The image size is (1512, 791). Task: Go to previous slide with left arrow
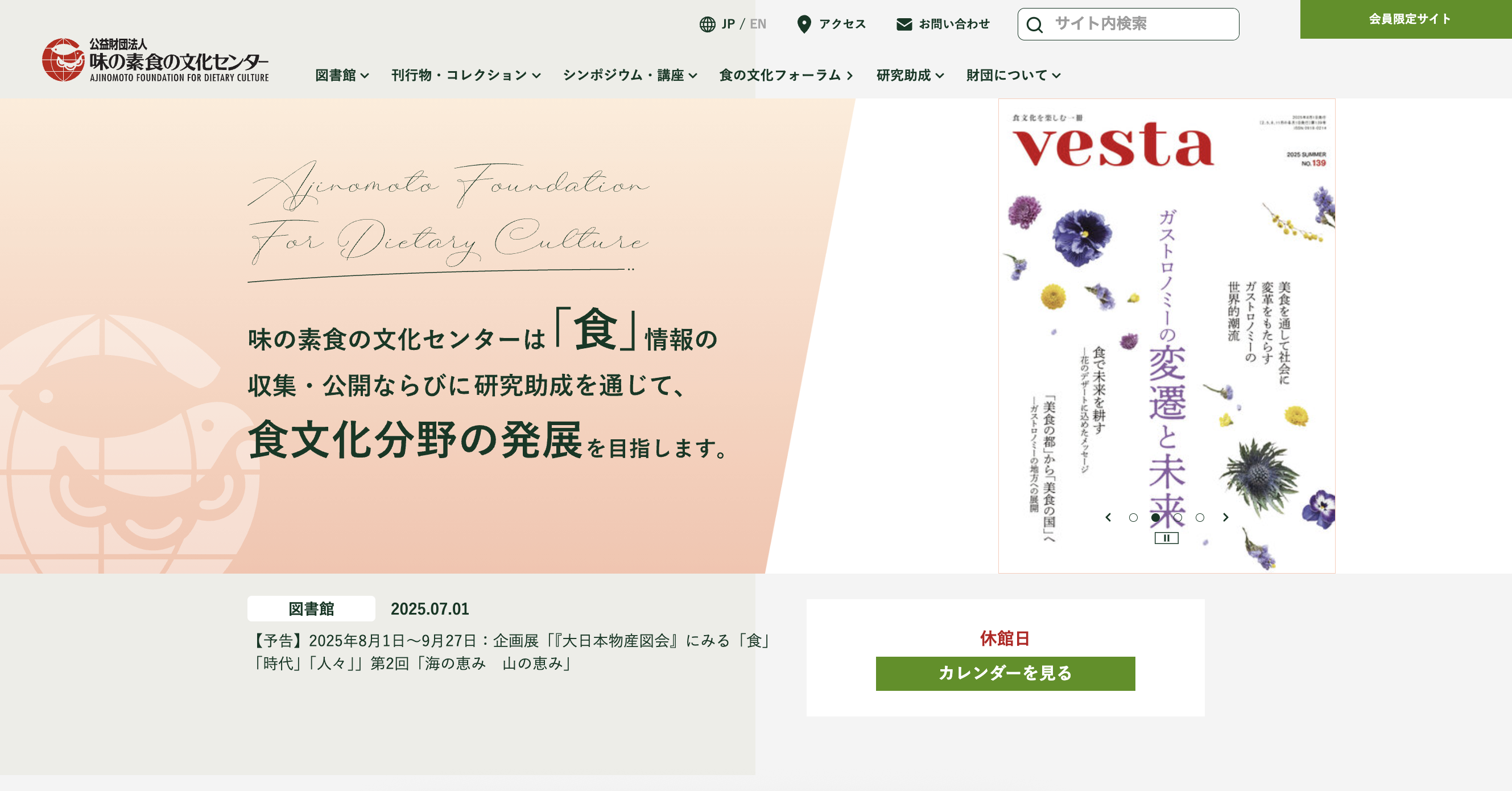1108,517
